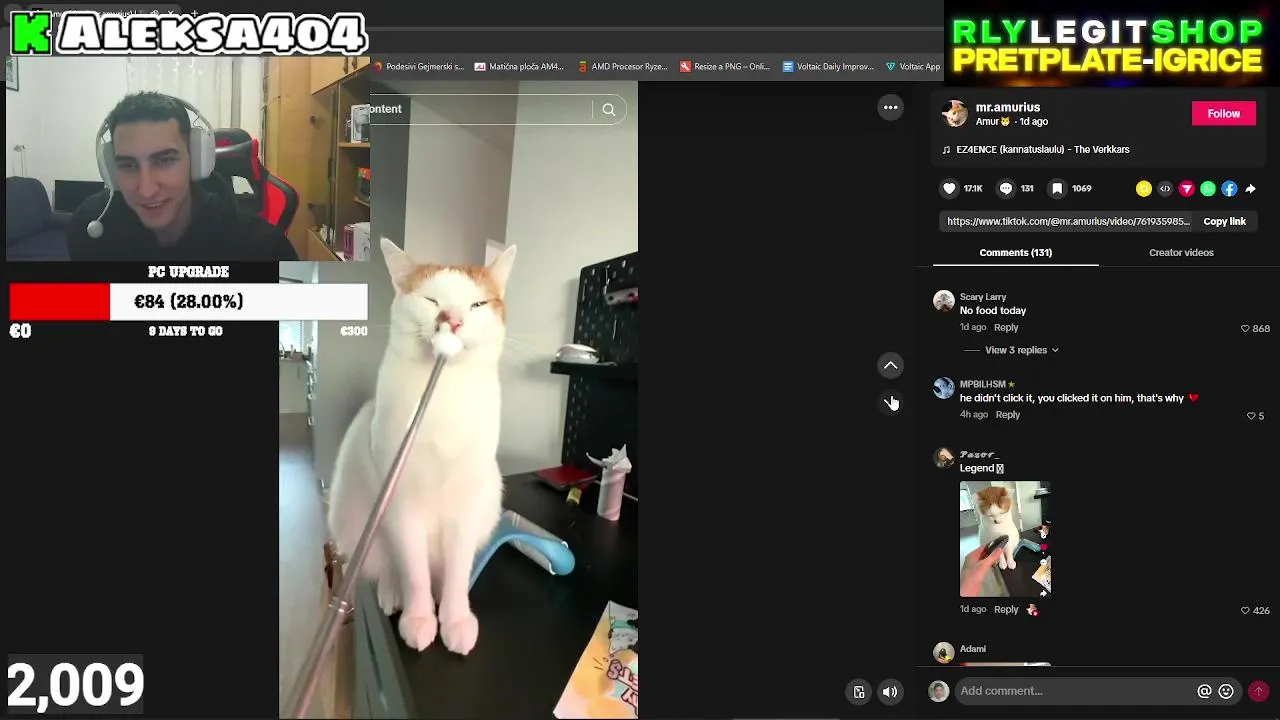Screen dimensions: 1280x720
Task: Click MPBILHSM's avatar
Action: pyautogui.click(x=943, y=389)
